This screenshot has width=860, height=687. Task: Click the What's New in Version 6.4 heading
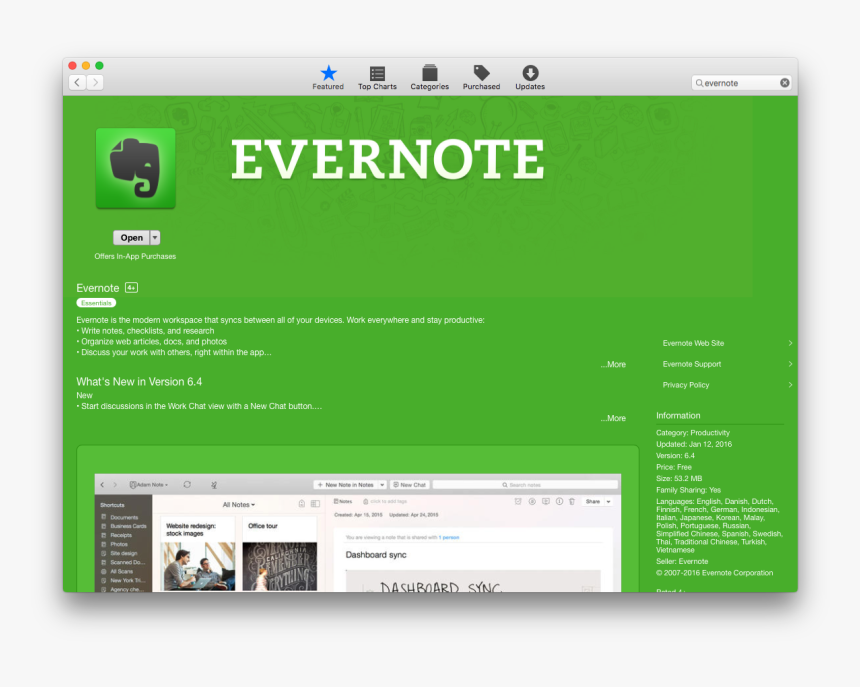click(139, 382)
